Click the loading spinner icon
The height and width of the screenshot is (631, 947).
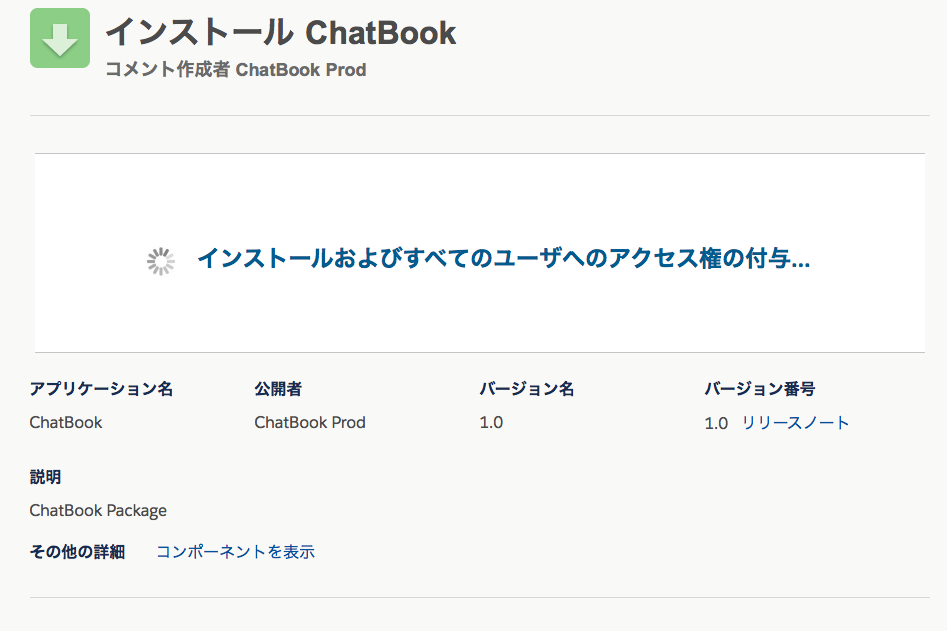[x=161, y=261]
